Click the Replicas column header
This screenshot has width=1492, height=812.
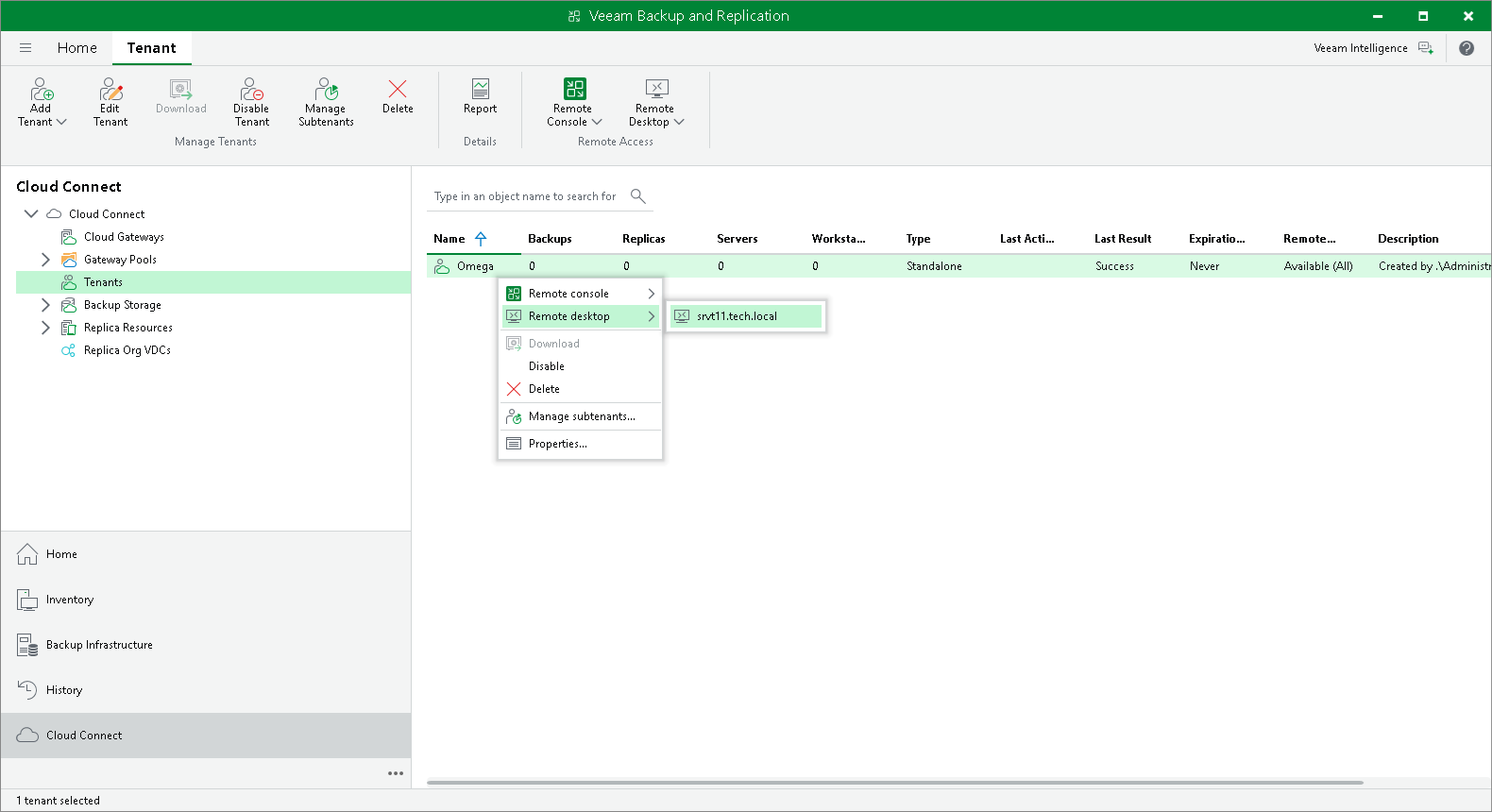coord(644,239)
